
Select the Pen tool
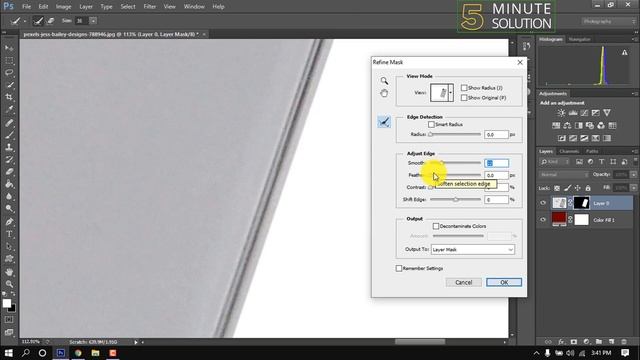coord(9,222)
